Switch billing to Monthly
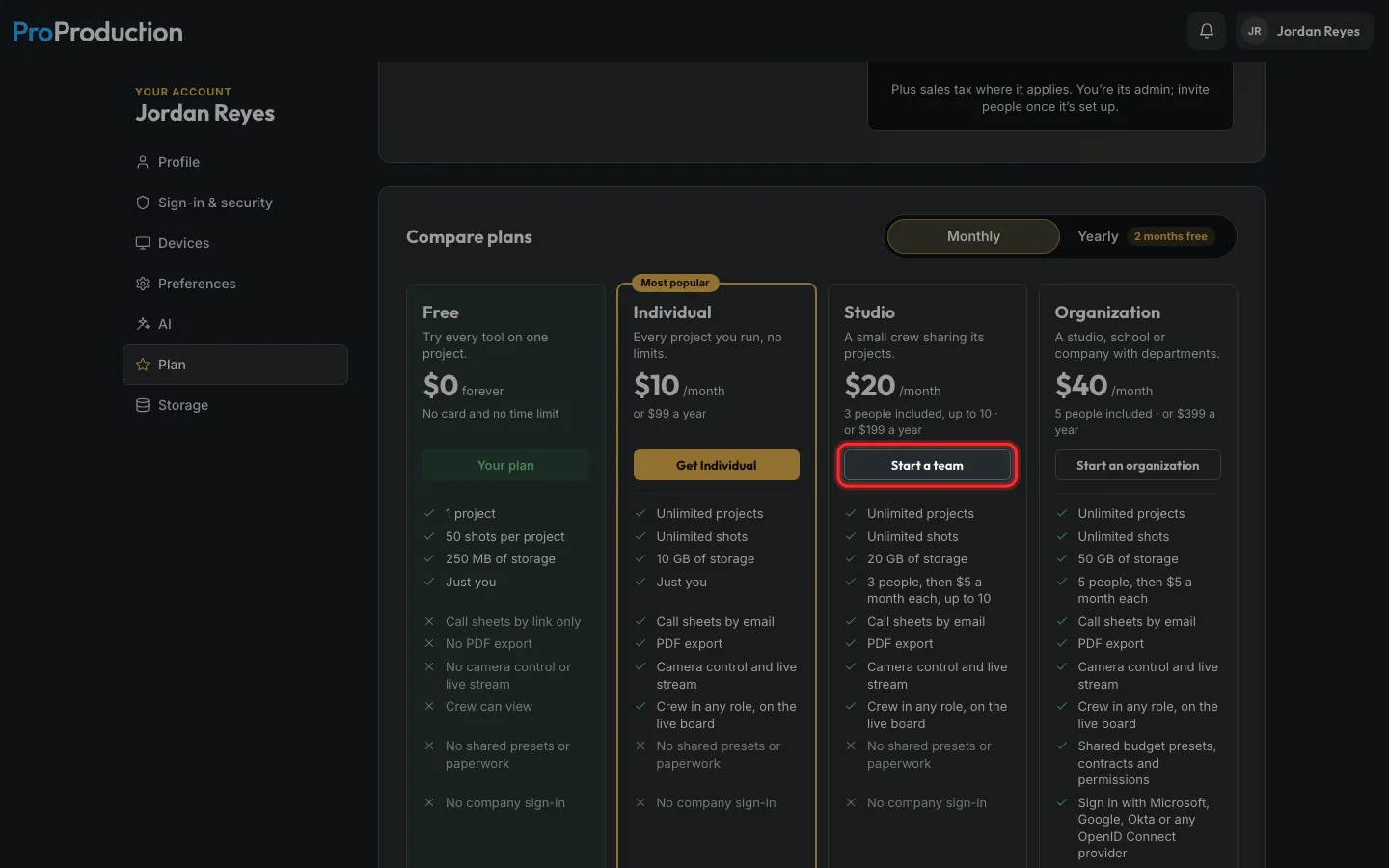The width and height of the screenshot is (1389, 868). (973, 236)
